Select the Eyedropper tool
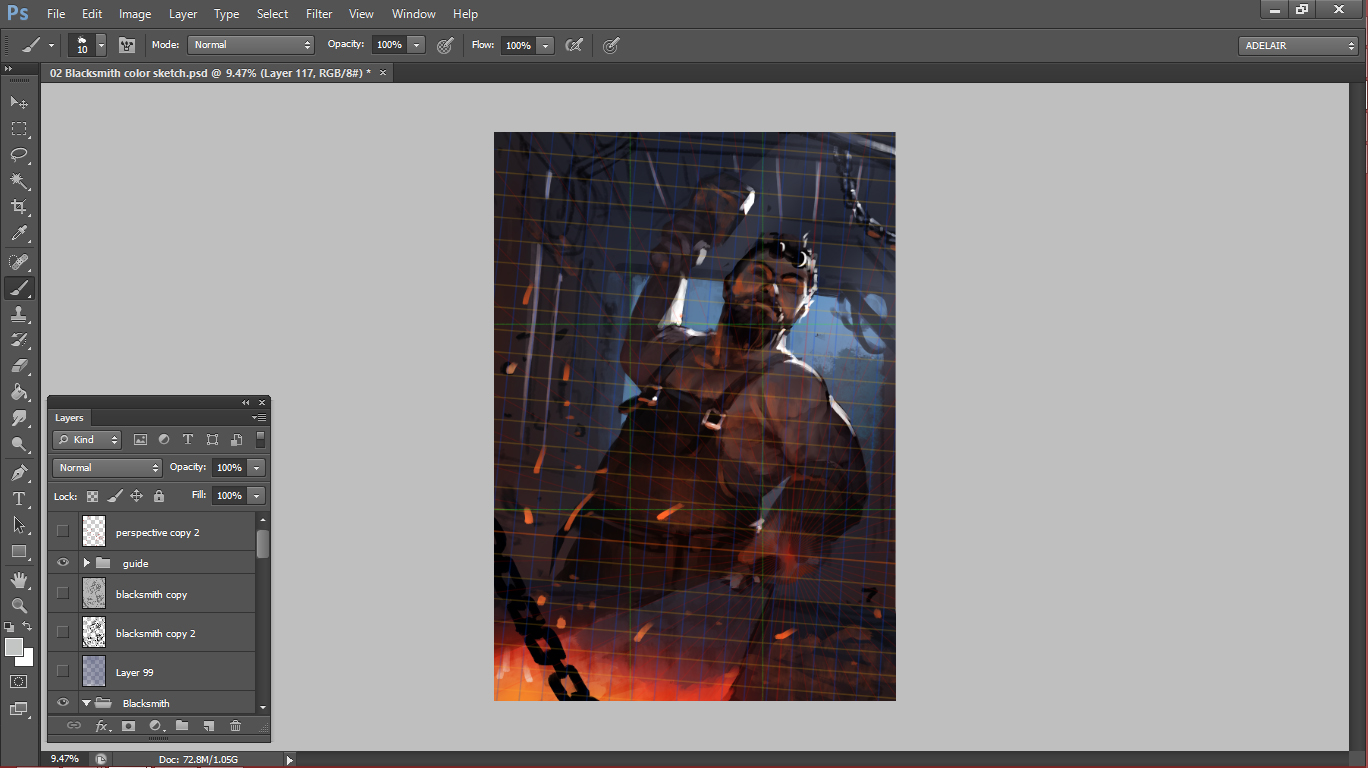This screenshot has width=1368, height=768. pyautogui.click(x=19, y=233)
